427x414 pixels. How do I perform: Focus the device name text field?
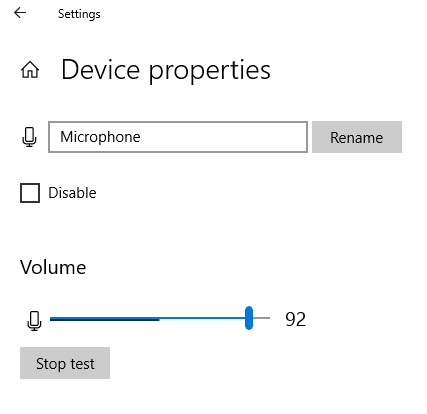[x=178, y=137]
